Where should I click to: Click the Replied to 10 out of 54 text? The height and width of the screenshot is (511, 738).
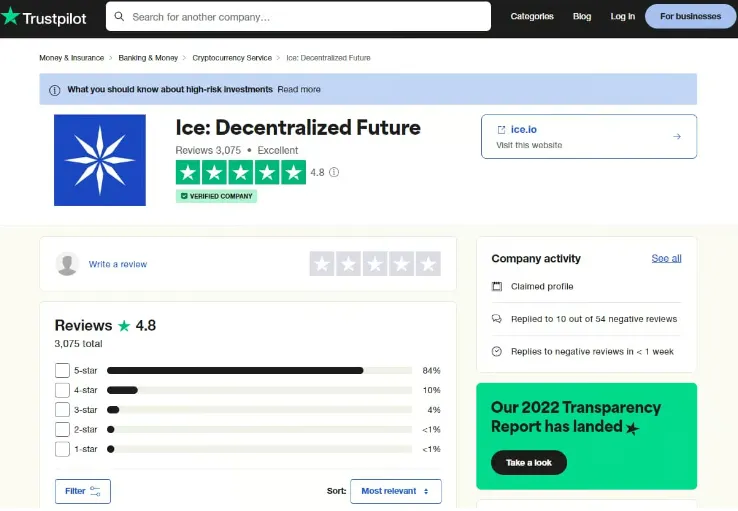click(594, 319)
